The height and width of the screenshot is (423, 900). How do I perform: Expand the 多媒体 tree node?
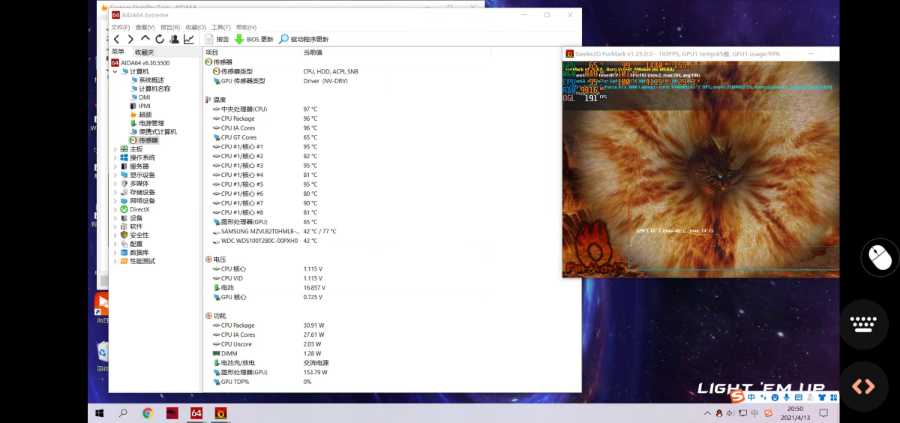(x=115, y=183)
